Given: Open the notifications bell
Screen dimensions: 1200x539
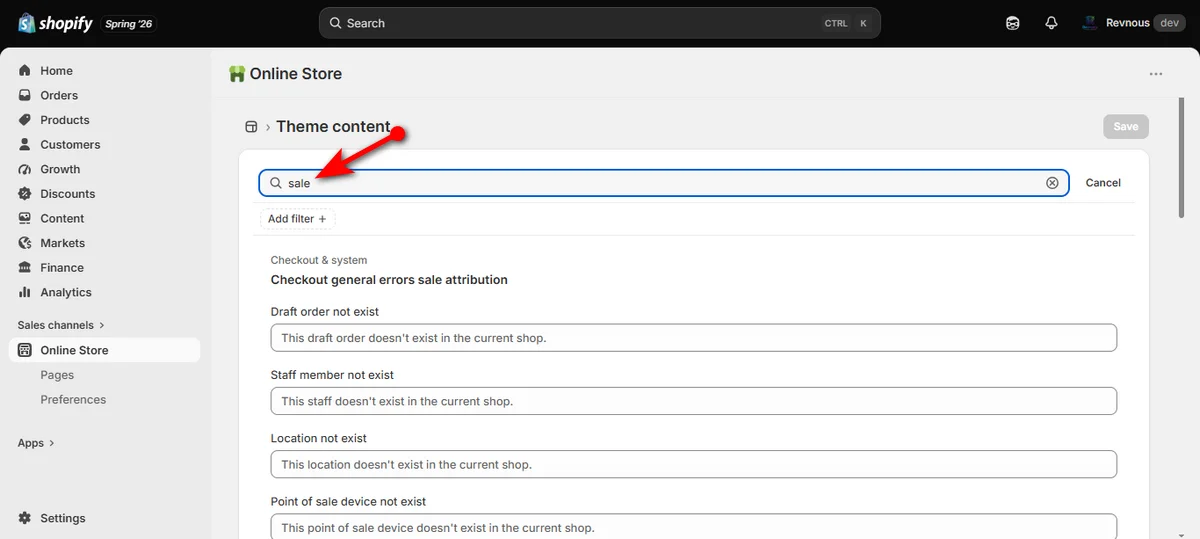Looking at the screenshot, I should pos(1051,23).
